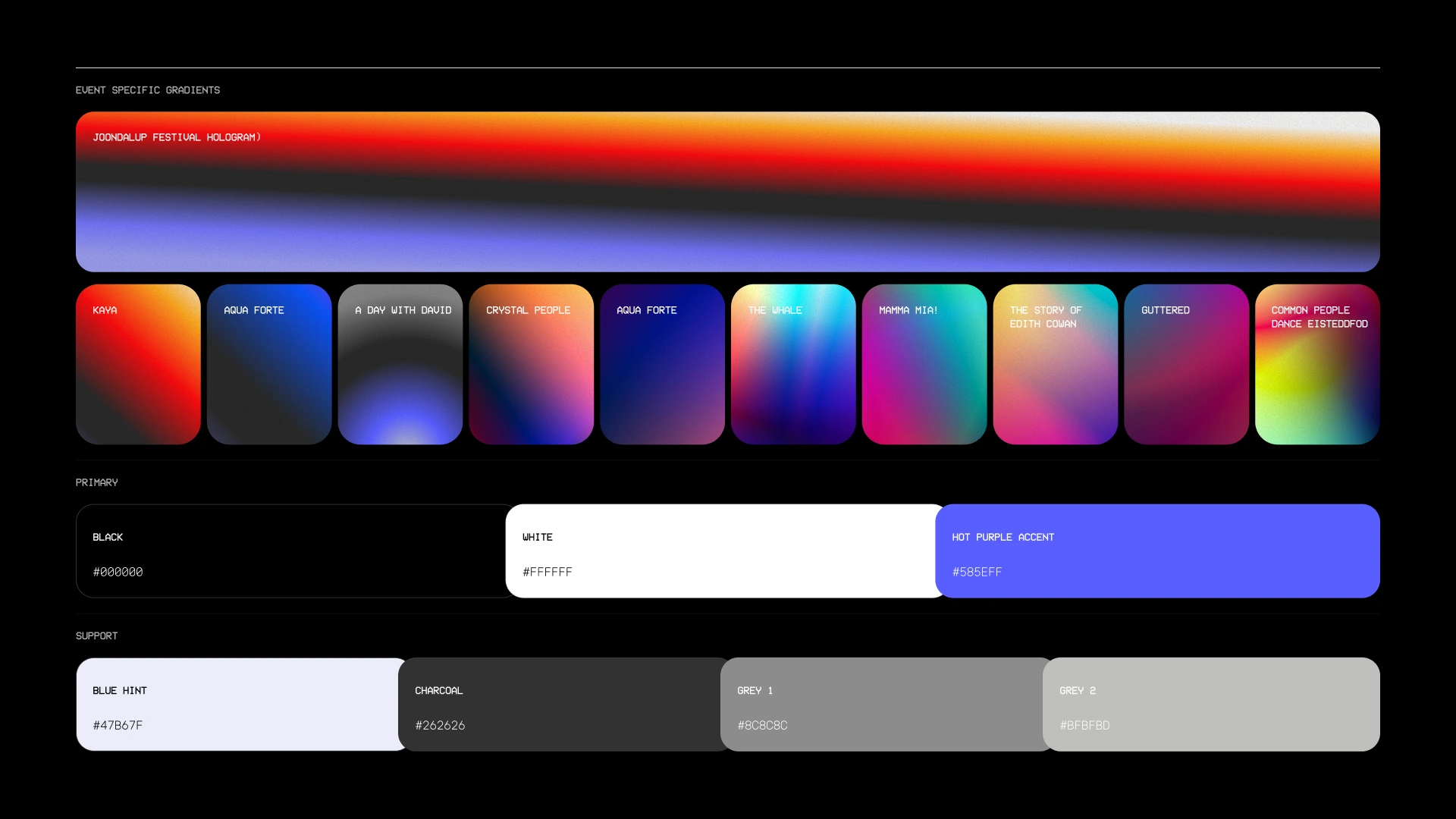Select the Grey 2 swatch
Viewport: 1456px width, 819px height.
tap(1211, 704)
